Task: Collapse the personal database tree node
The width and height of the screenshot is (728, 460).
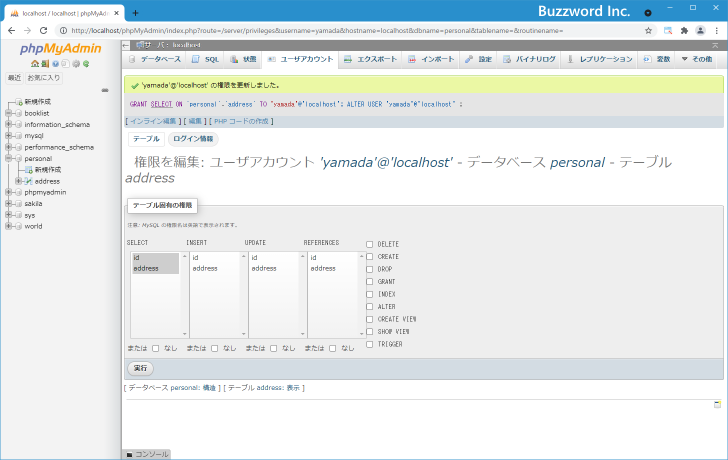Action: (9, 158)
